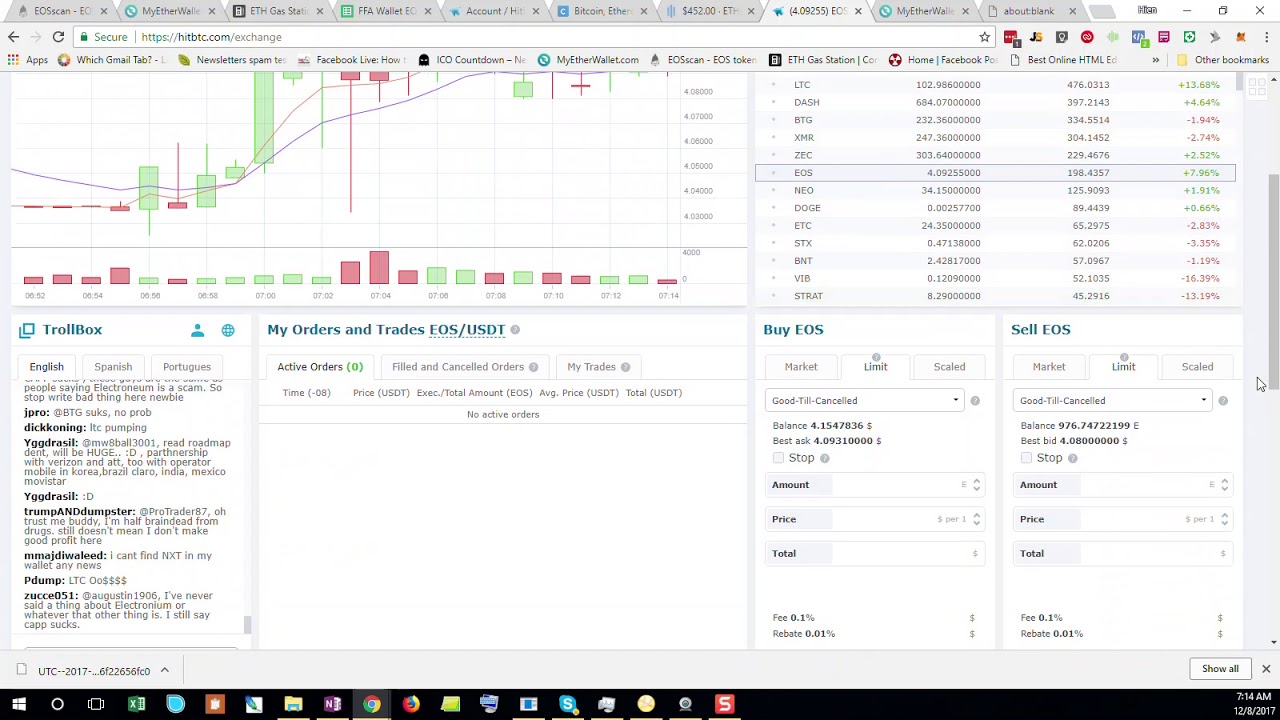Open help icon beside Sell Stop
This screenshot has height=720, width=1280.
click(x=1072, y=458)
